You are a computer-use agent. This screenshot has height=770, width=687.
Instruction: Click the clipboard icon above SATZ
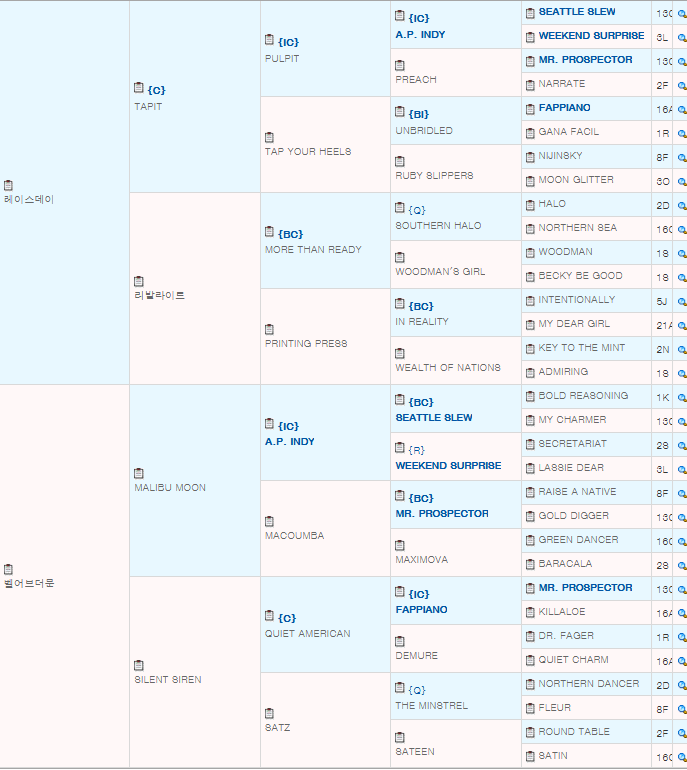point(269,714)
